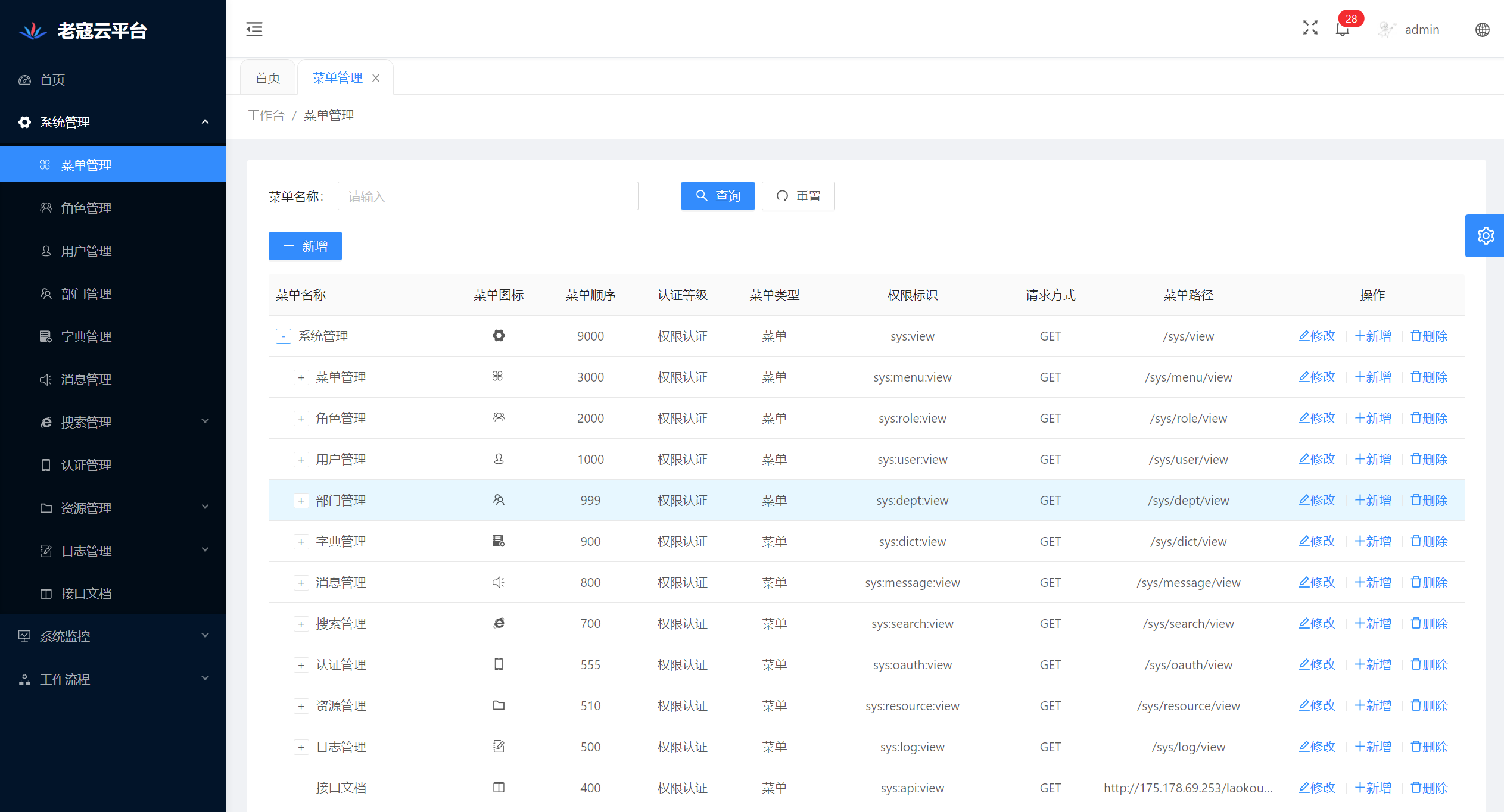1504x812 pixels.
Task: Enter fullscreen mode via expand icon
Action: (1310, 28)
